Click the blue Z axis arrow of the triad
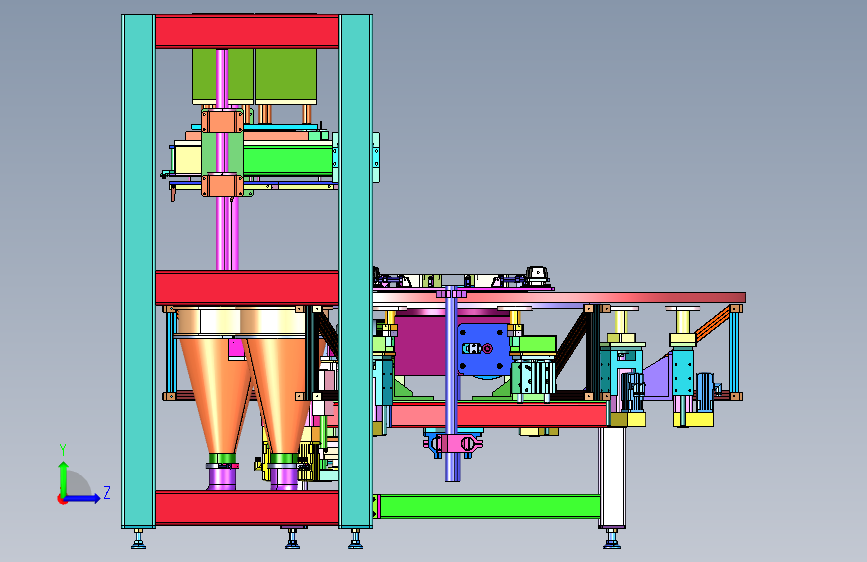This screenshot has width=867, height=562. tap(82, 498)
